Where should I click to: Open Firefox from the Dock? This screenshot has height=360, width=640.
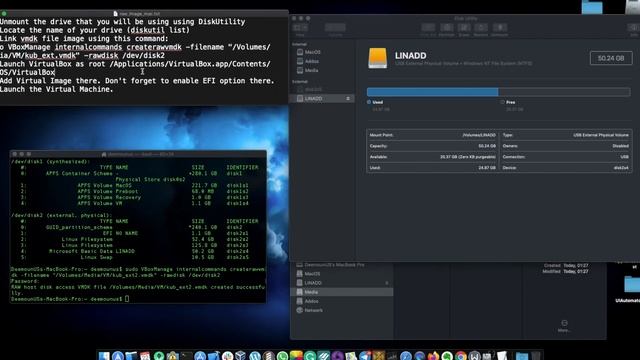point(433,356)
